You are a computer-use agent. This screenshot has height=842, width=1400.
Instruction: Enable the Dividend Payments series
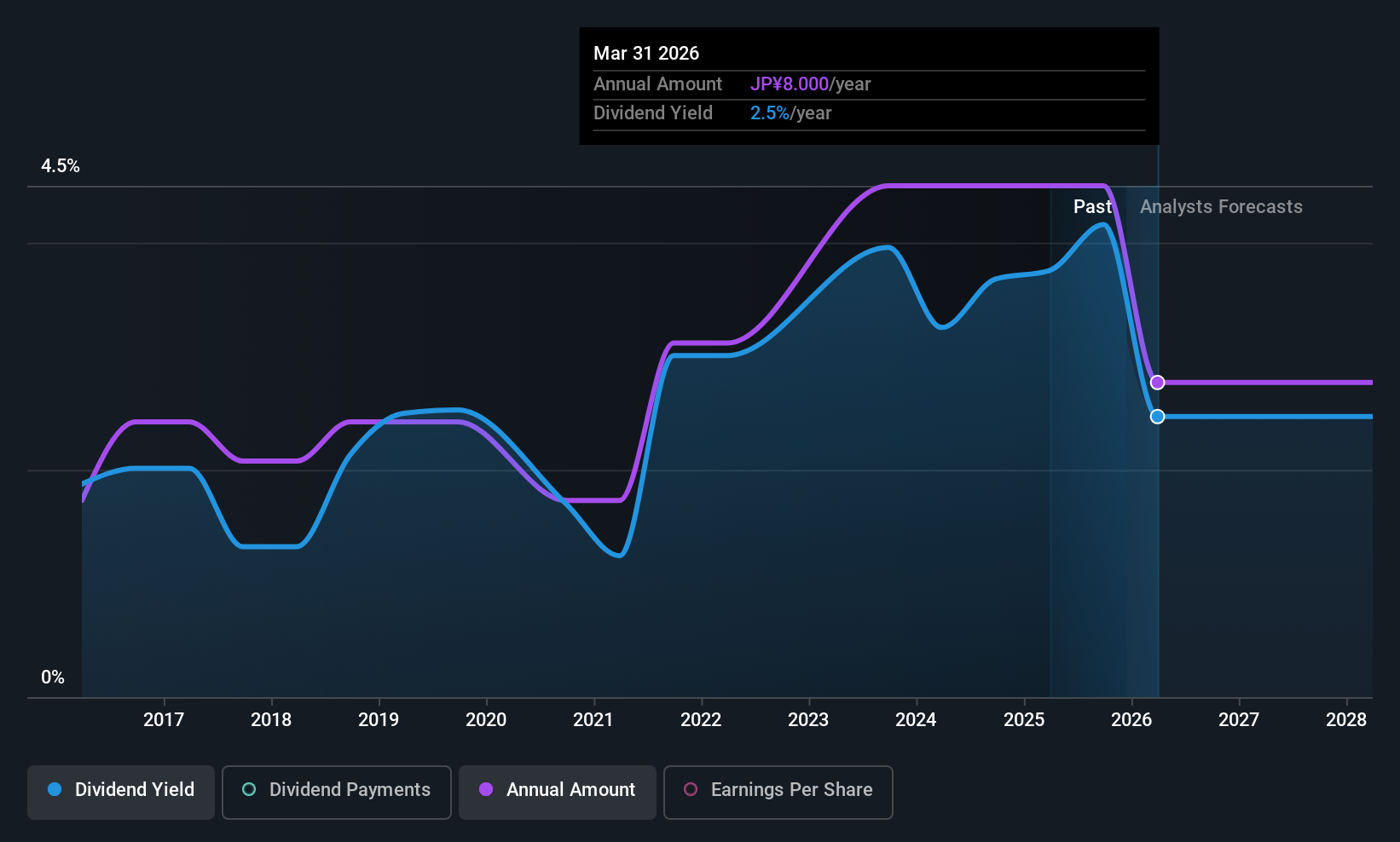coord(337,793)
